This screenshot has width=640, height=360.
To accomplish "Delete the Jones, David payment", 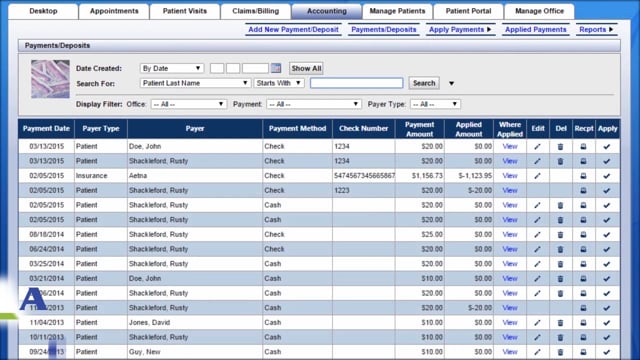I will point(560,323).
